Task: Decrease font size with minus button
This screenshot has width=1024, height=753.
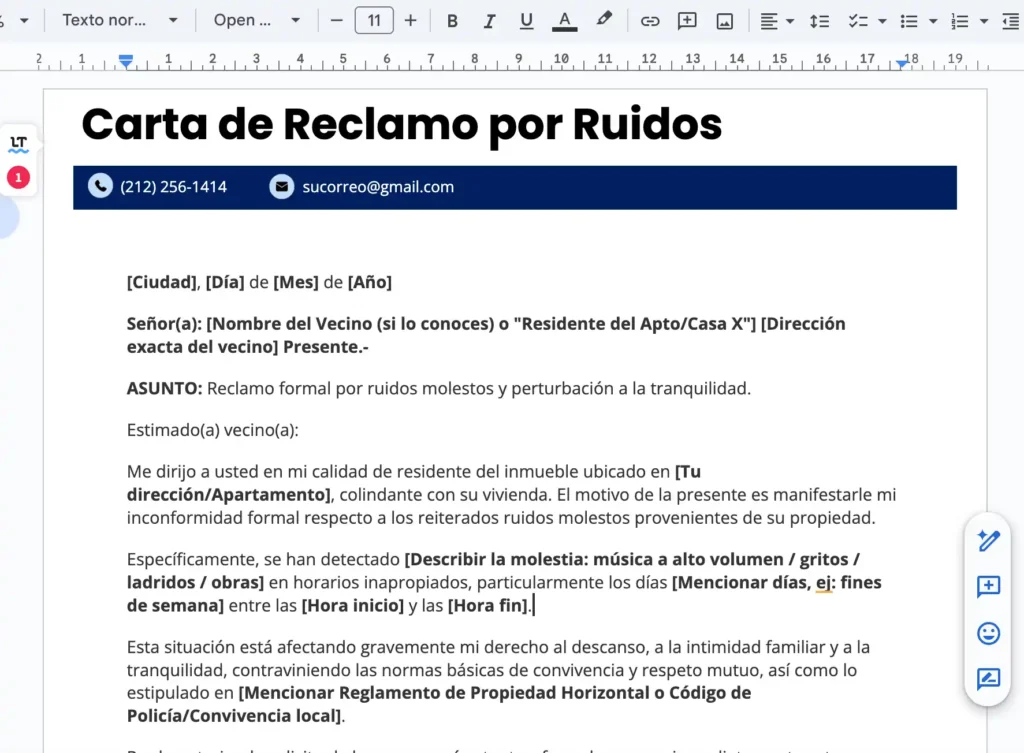Action: click(x=337, y=20)
